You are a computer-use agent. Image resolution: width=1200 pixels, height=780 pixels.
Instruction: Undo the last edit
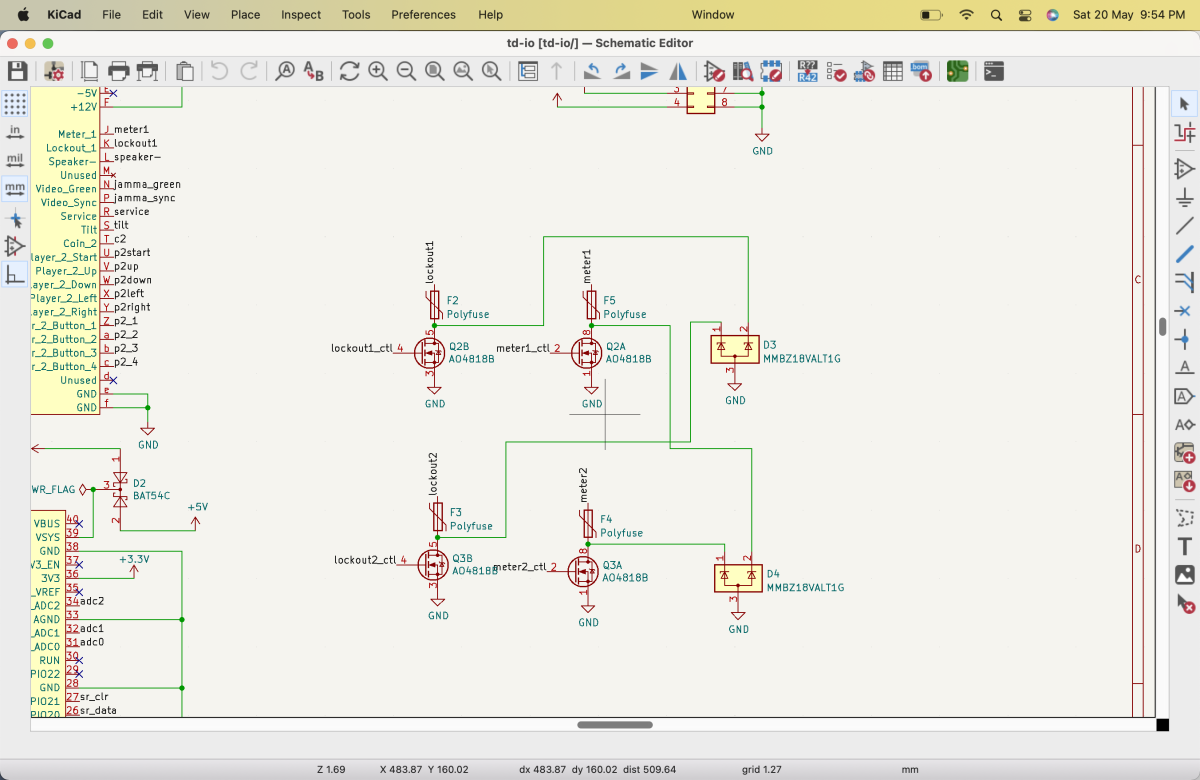pyautogui.click(x=220, y=71)
